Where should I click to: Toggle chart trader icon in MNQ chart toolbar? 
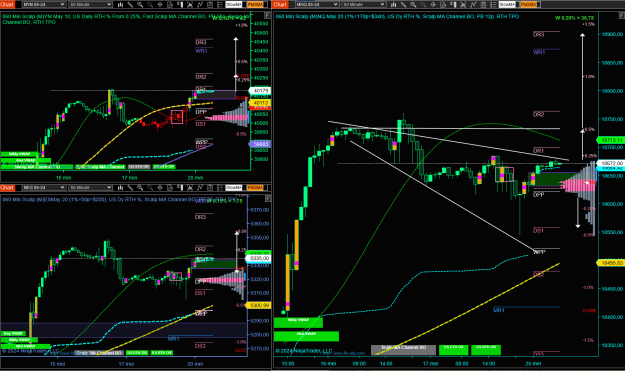(x=453, y=4)
